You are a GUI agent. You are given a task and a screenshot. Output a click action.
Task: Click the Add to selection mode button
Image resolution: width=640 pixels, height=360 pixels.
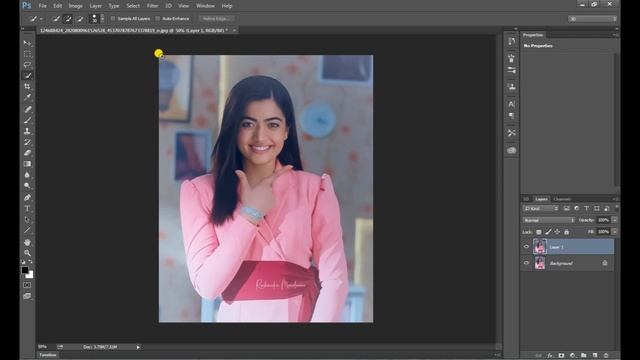pos(68,18)
